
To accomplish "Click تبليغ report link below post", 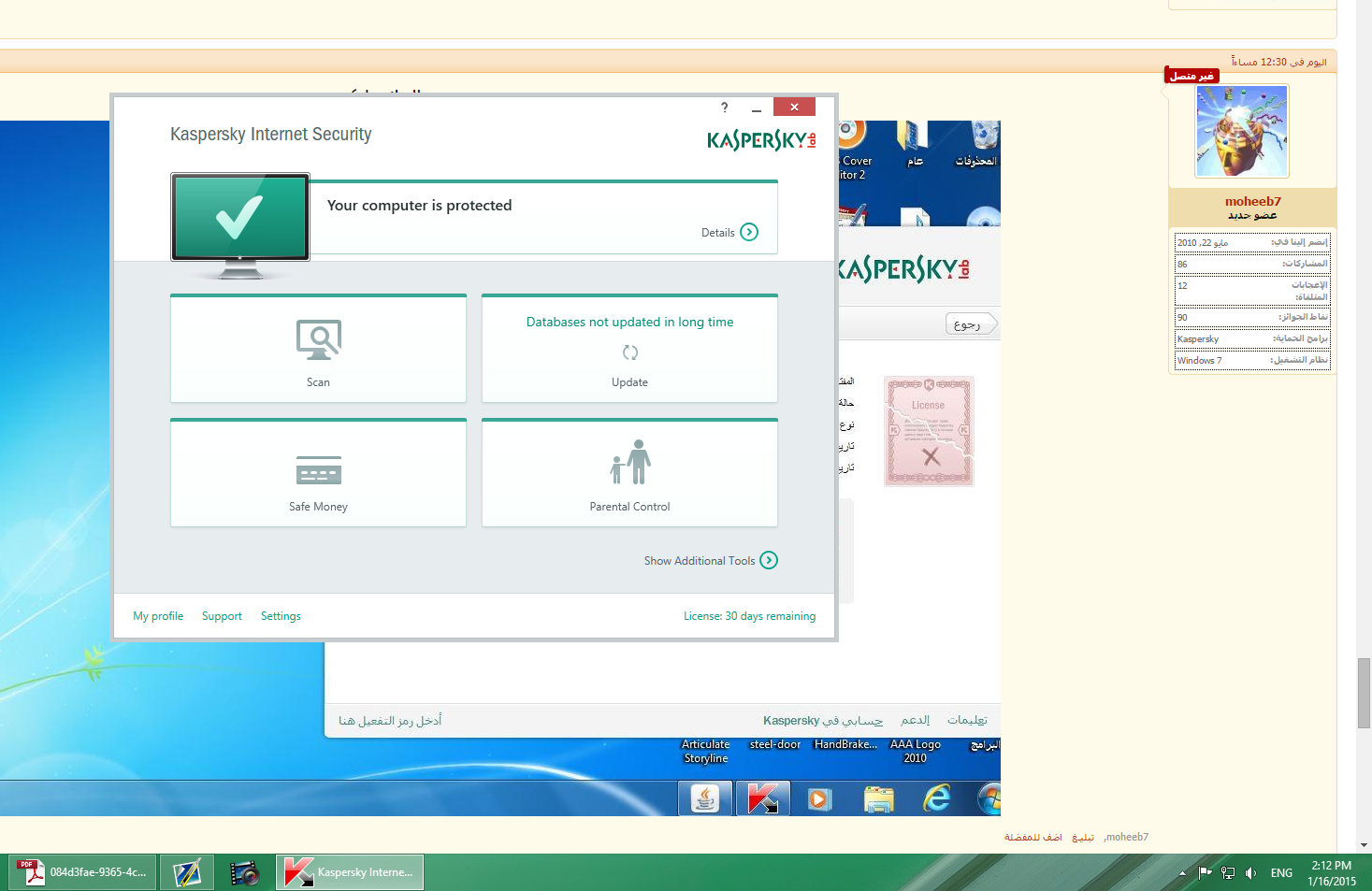I will point(1083,838).
